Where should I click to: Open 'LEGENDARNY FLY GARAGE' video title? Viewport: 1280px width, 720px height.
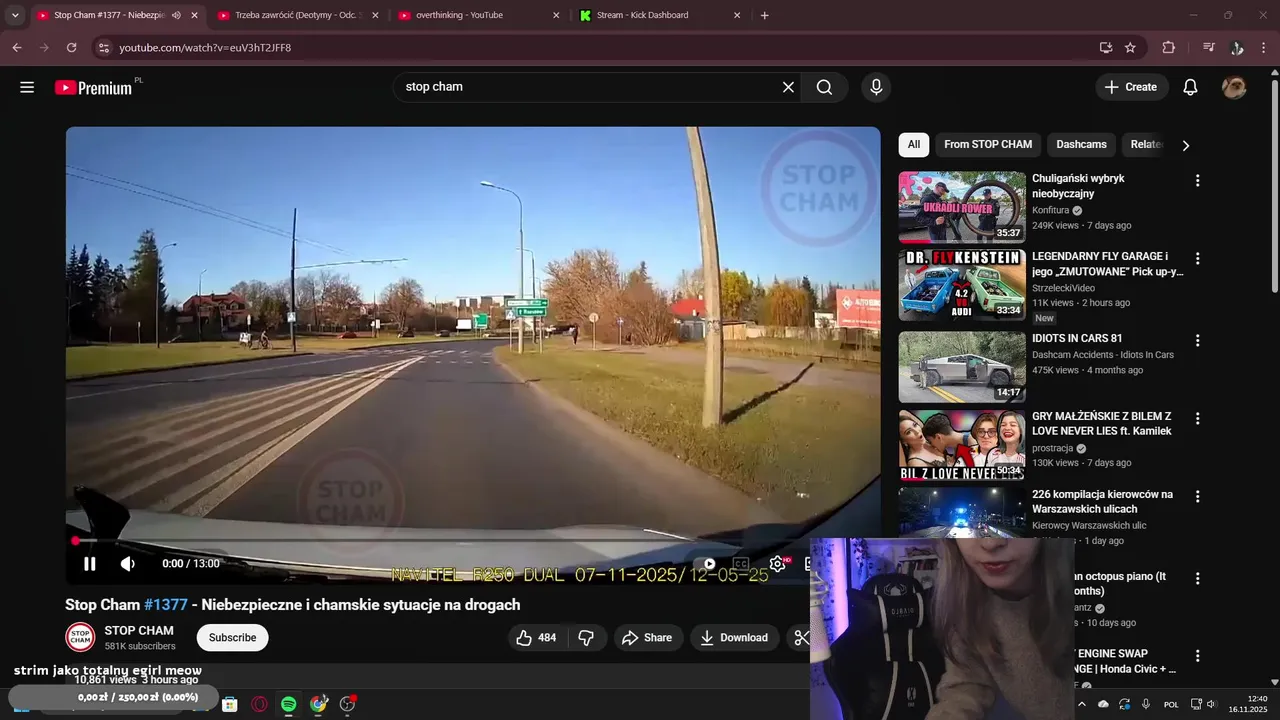(x=1107, y=264)
